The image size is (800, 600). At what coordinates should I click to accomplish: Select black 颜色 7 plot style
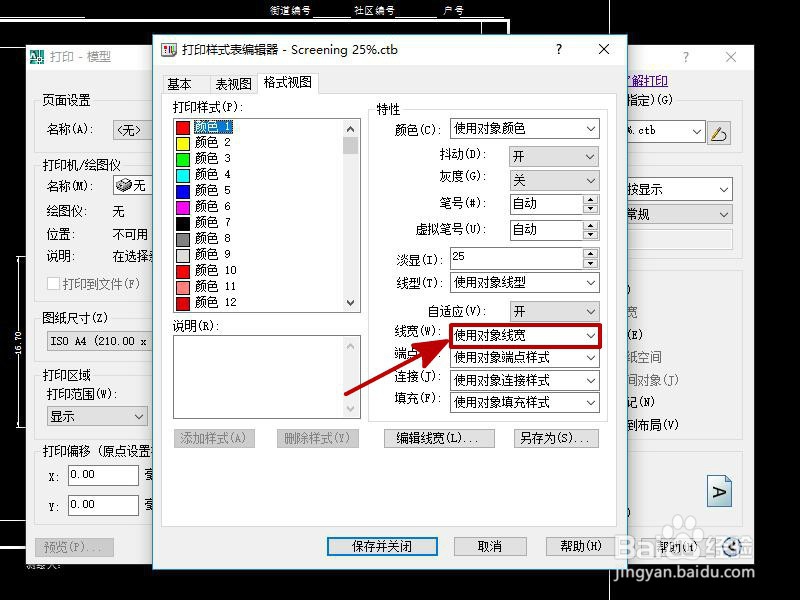[204, 222]
